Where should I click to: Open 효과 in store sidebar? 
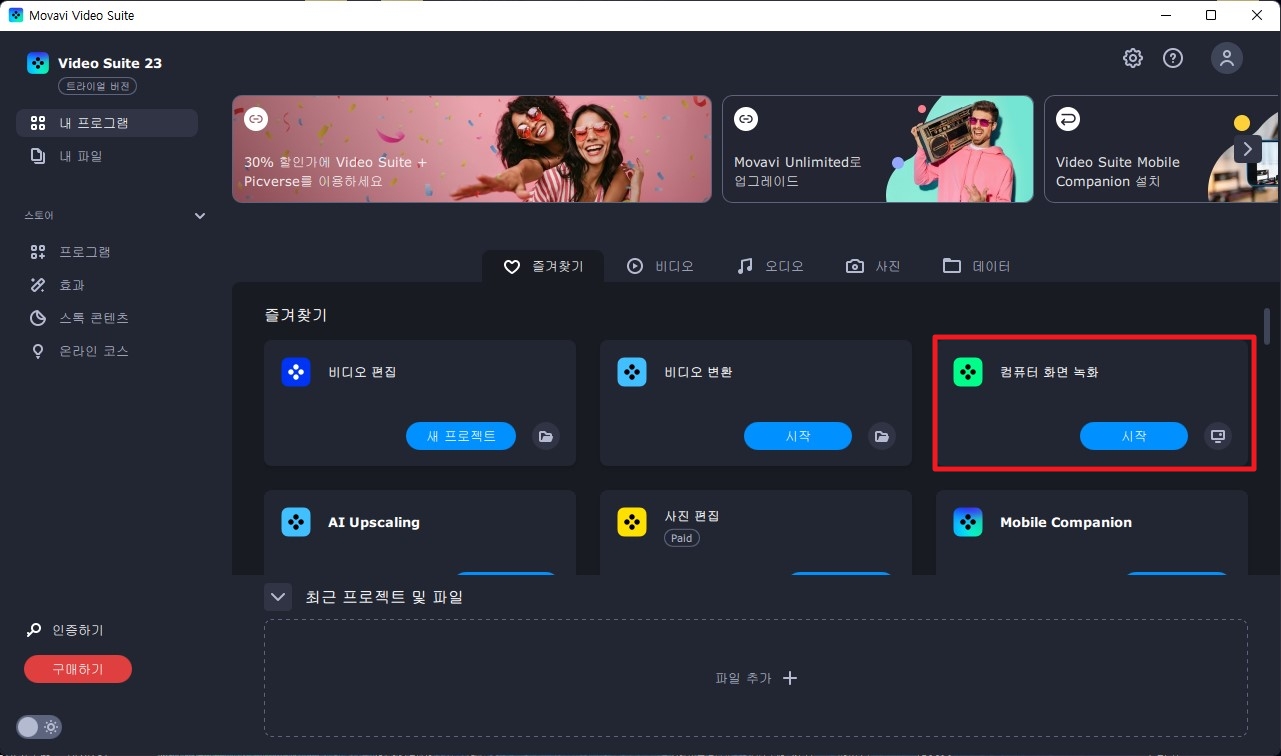coord(107,285)
